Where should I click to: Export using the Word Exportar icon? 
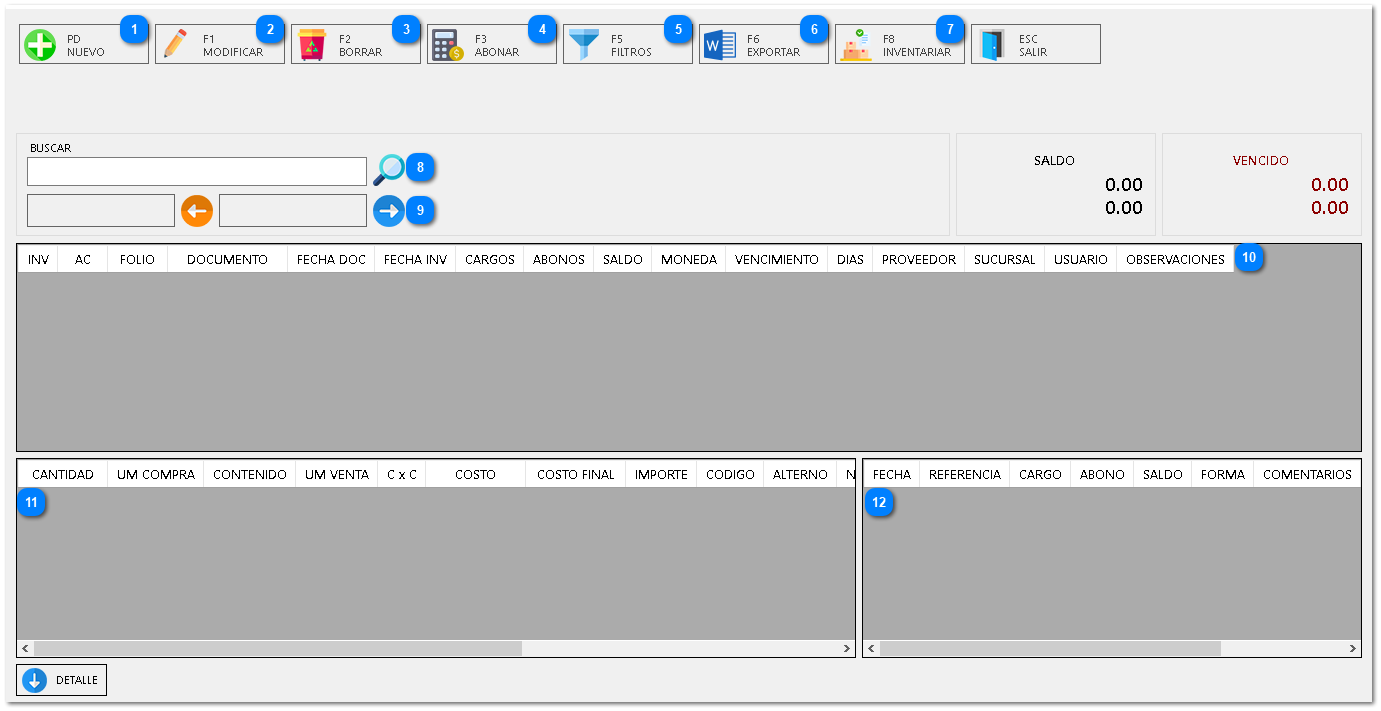[720, 45]
